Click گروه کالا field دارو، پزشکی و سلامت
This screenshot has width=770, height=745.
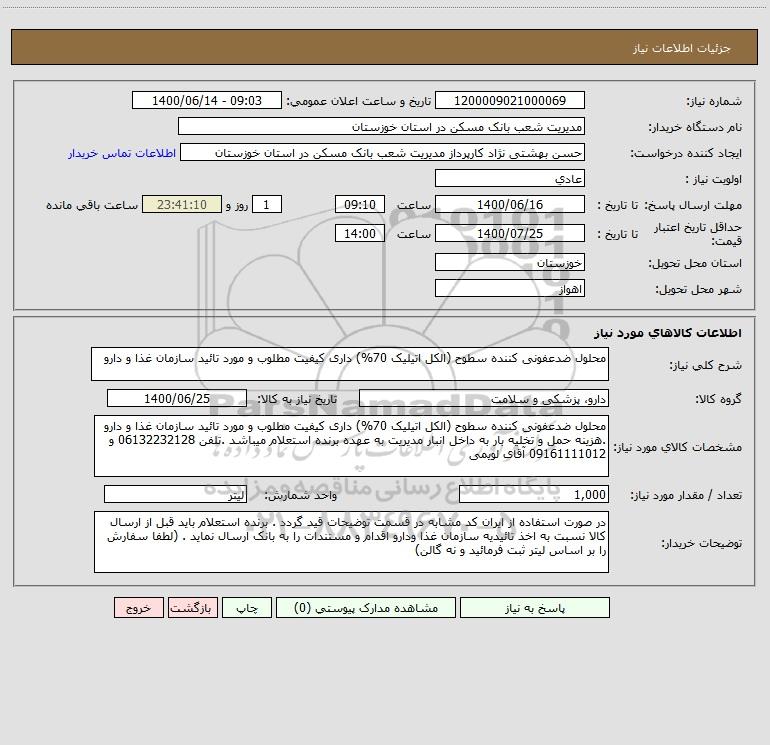tap(484, 398)
